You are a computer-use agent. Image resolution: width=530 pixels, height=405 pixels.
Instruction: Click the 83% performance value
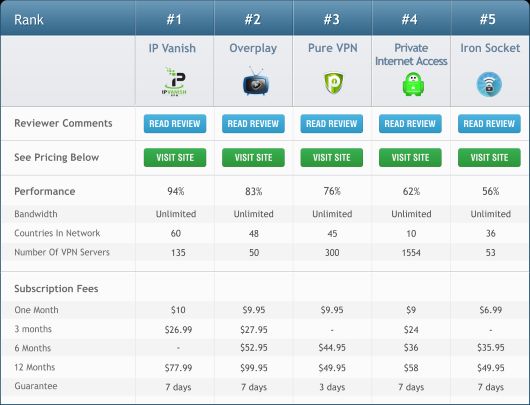pos(254,191)
